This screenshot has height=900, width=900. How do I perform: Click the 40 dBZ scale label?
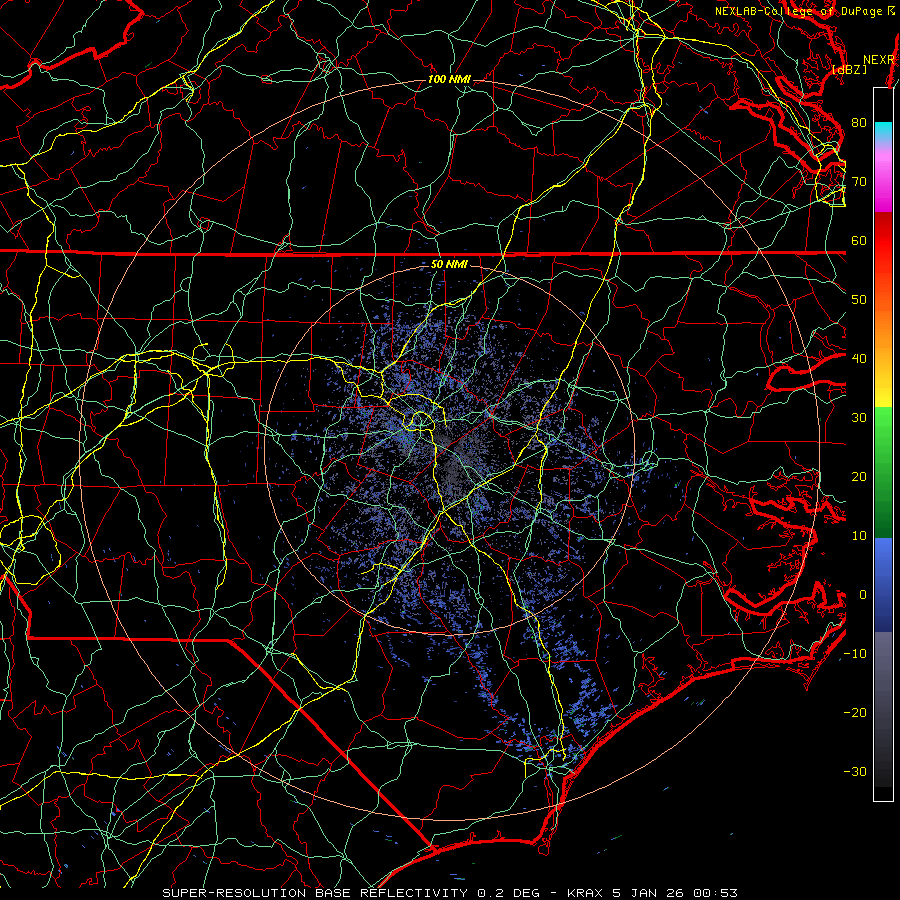click(859, 359)
